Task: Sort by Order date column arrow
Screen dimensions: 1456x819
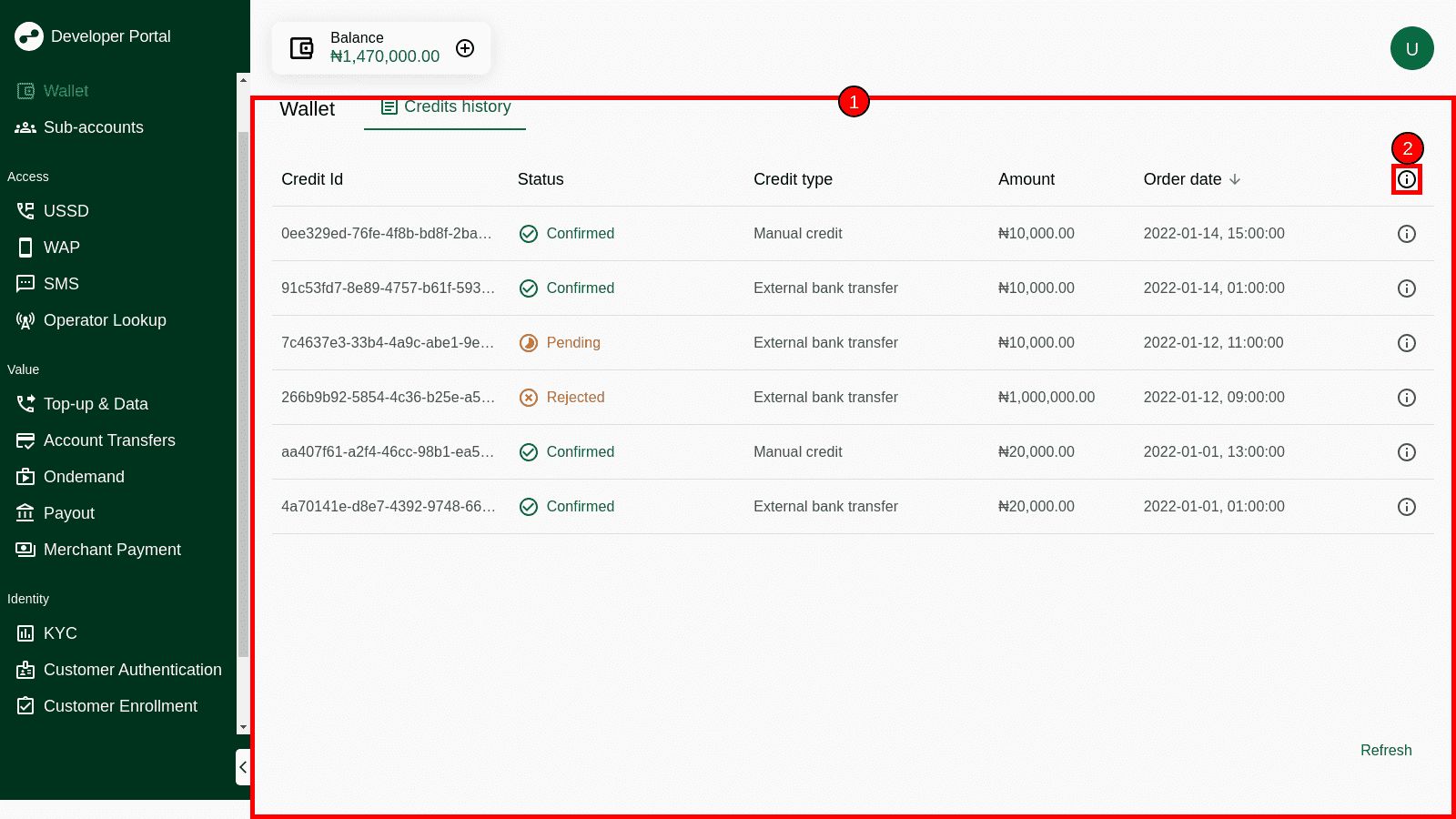Action: pos(1235,179)
